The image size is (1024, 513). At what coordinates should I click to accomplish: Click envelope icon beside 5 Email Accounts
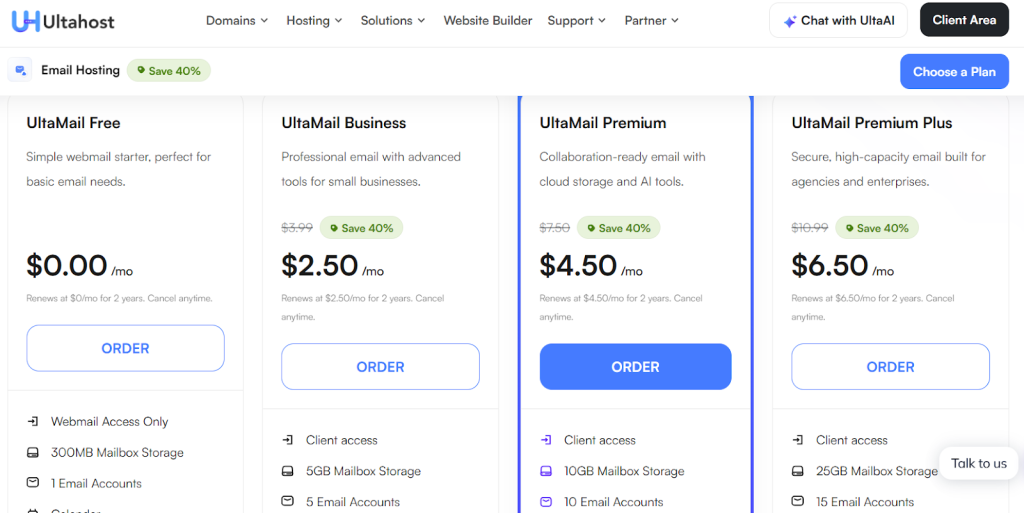(x=287, y=501)
